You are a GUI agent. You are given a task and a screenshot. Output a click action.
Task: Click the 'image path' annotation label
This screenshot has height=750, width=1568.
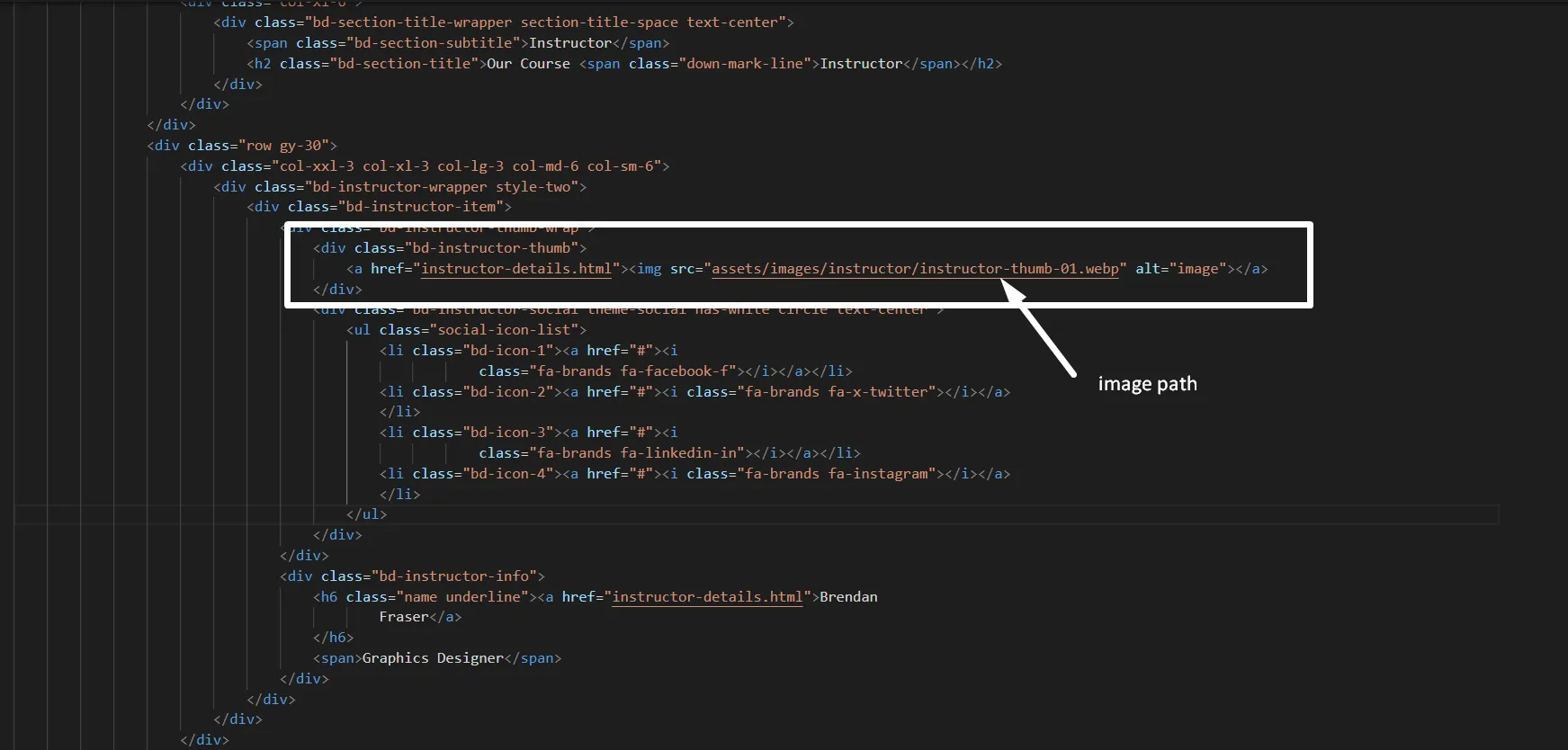pos(1147,384)
